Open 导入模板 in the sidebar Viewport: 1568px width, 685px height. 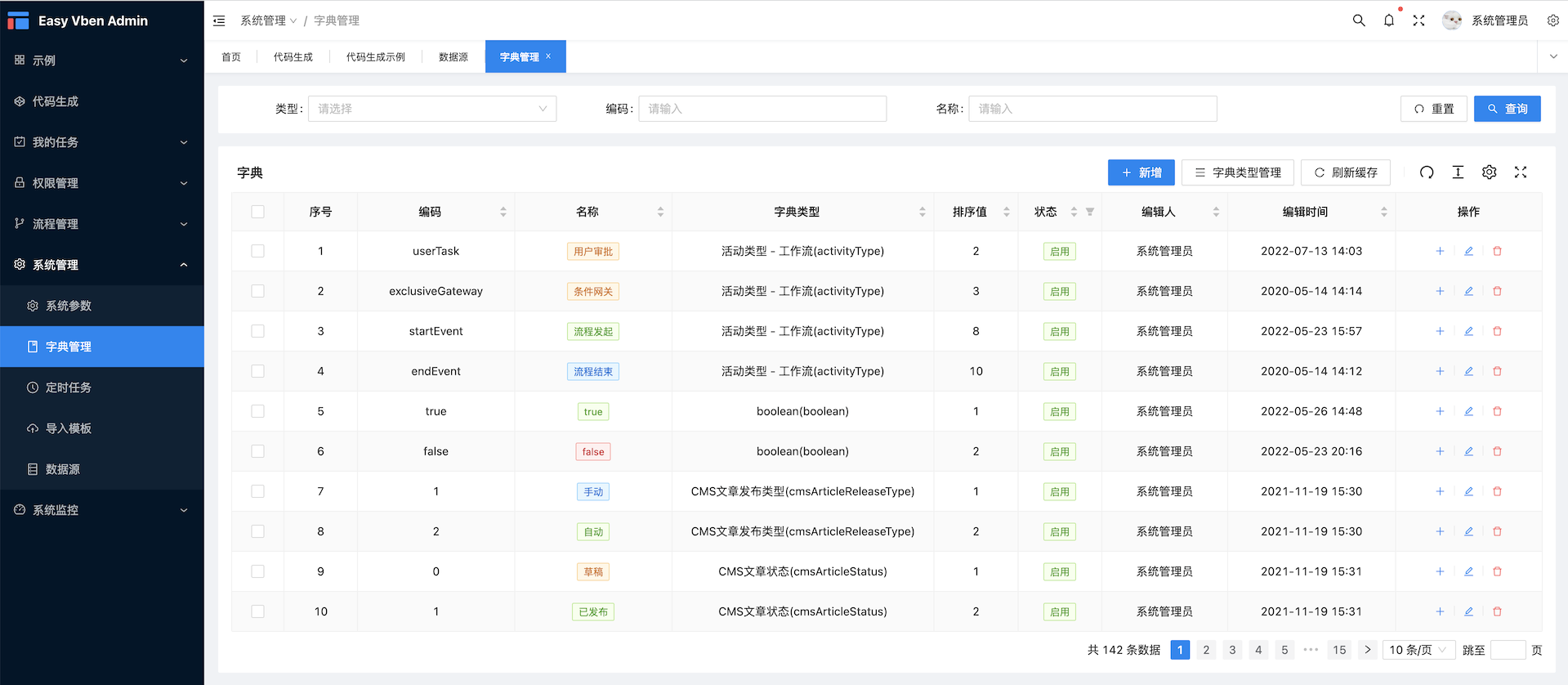[102, 428]
